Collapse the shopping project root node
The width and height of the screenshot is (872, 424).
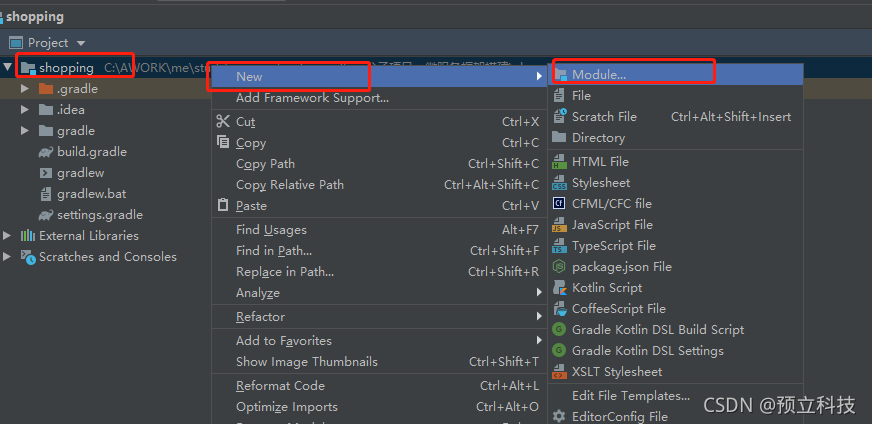7,67
